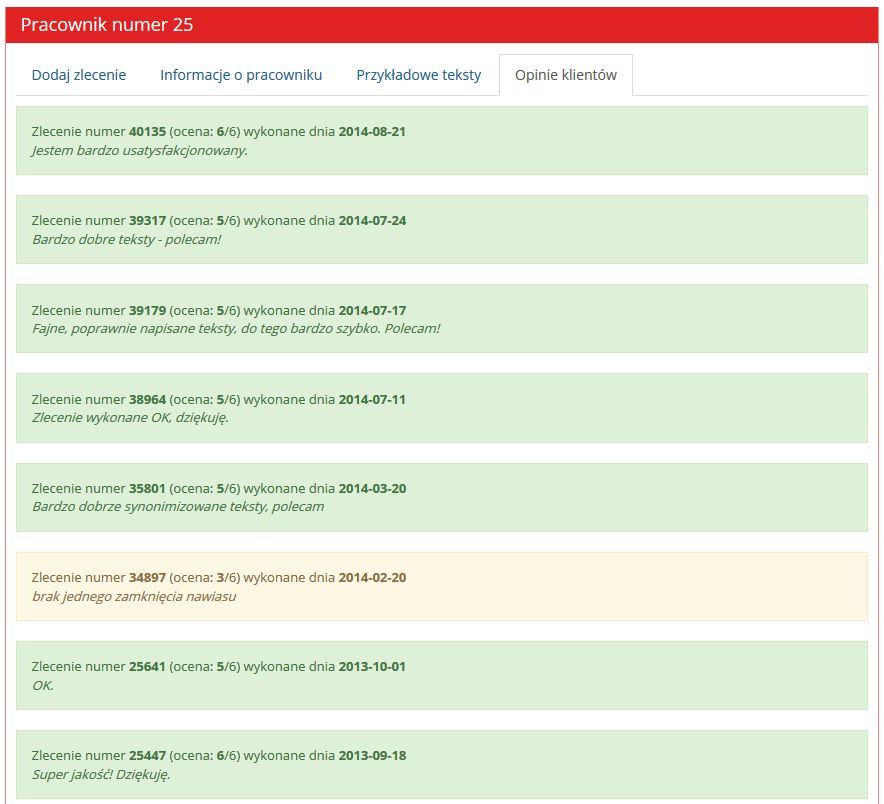Image resolution: width=884 pixels, height=804 pixels.
Task: Click comment 'Zlecenie wykonane OK, dziękuję.'
Action: tap(130, 418)
